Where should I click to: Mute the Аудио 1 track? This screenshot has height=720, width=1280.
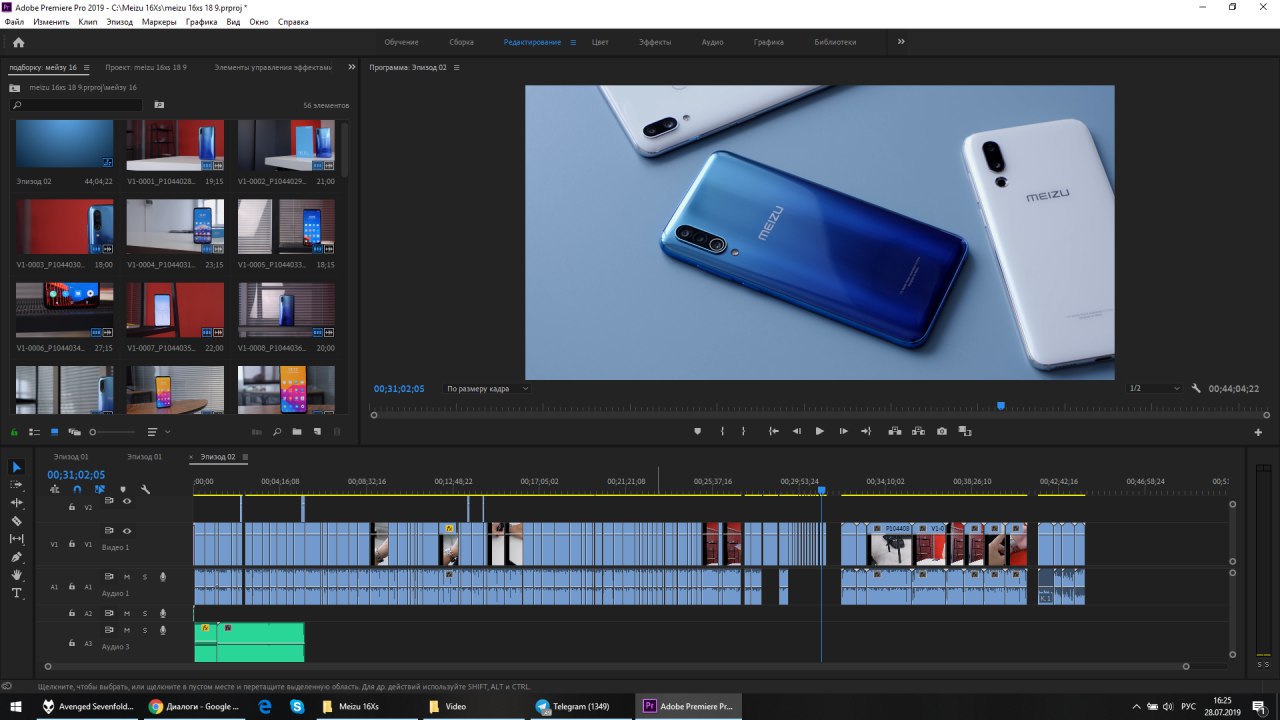tap(127, 577)
